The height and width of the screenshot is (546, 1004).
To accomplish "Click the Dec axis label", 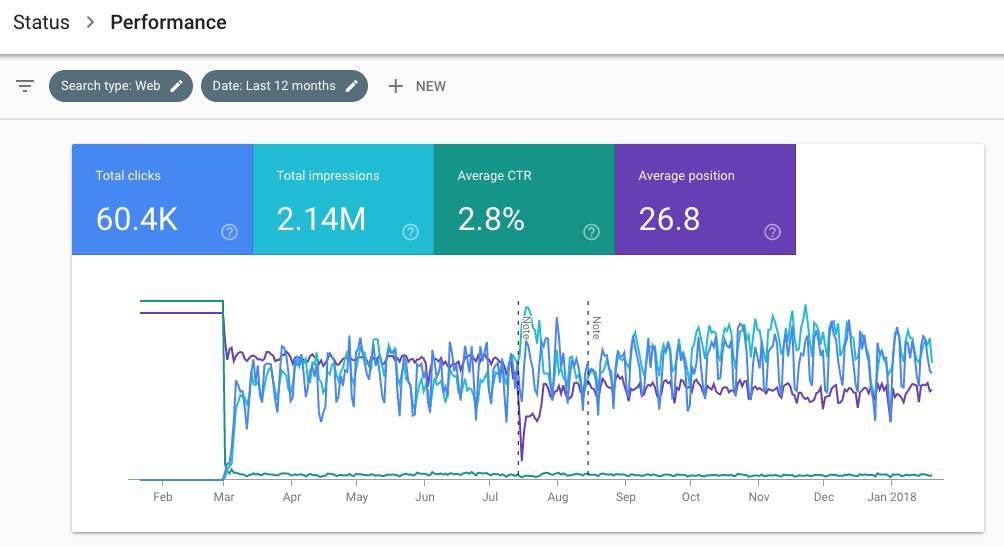I will click(823, 497).
